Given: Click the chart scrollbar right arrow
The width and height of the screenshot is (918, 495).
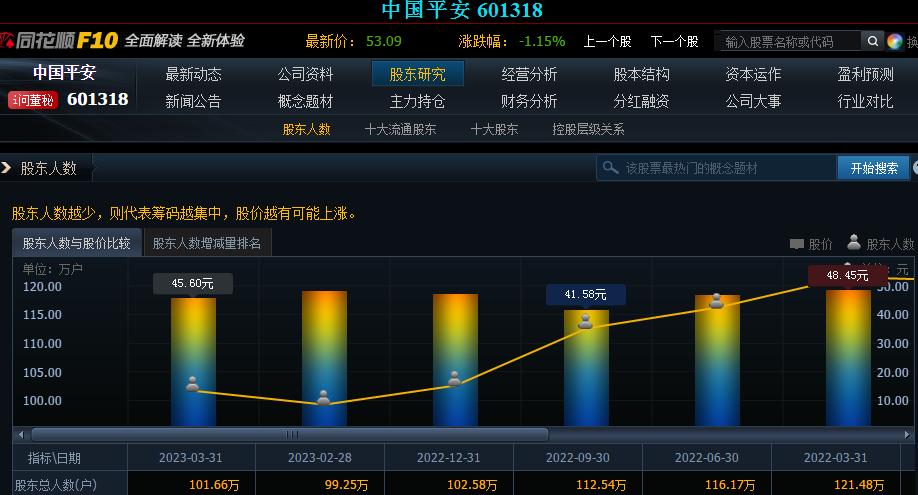Looking at the screenshot, I should click(907, 435).
